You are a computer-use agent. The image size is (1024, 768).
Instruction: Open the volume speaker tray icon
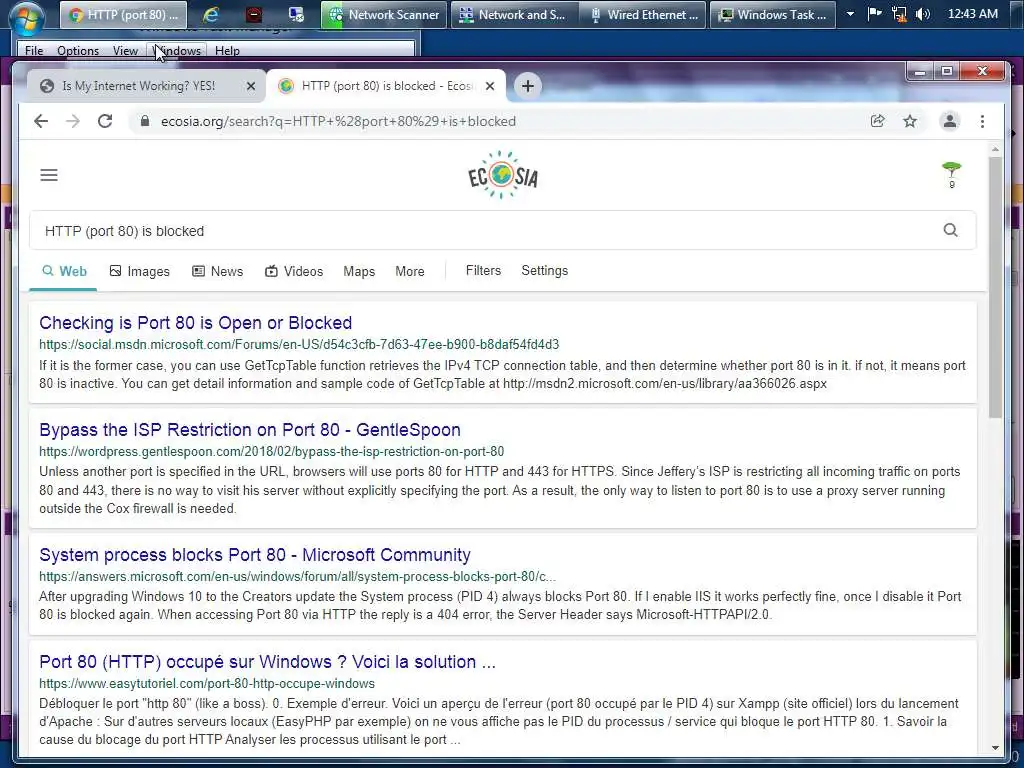922,14
